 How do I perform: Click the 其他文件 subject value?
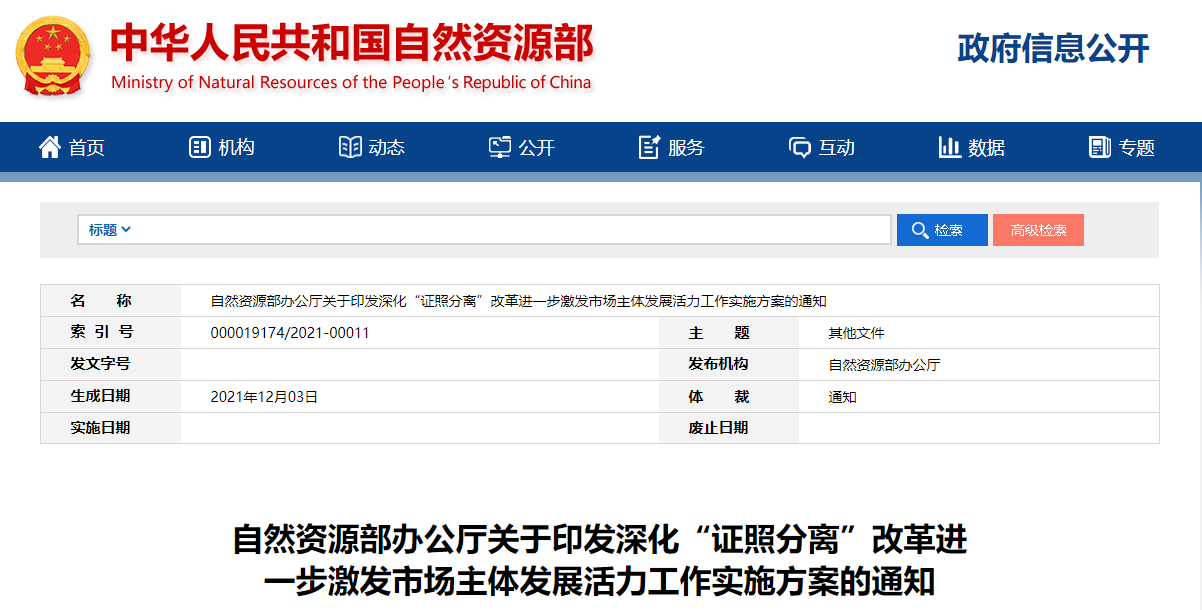[x=856, y=333]
